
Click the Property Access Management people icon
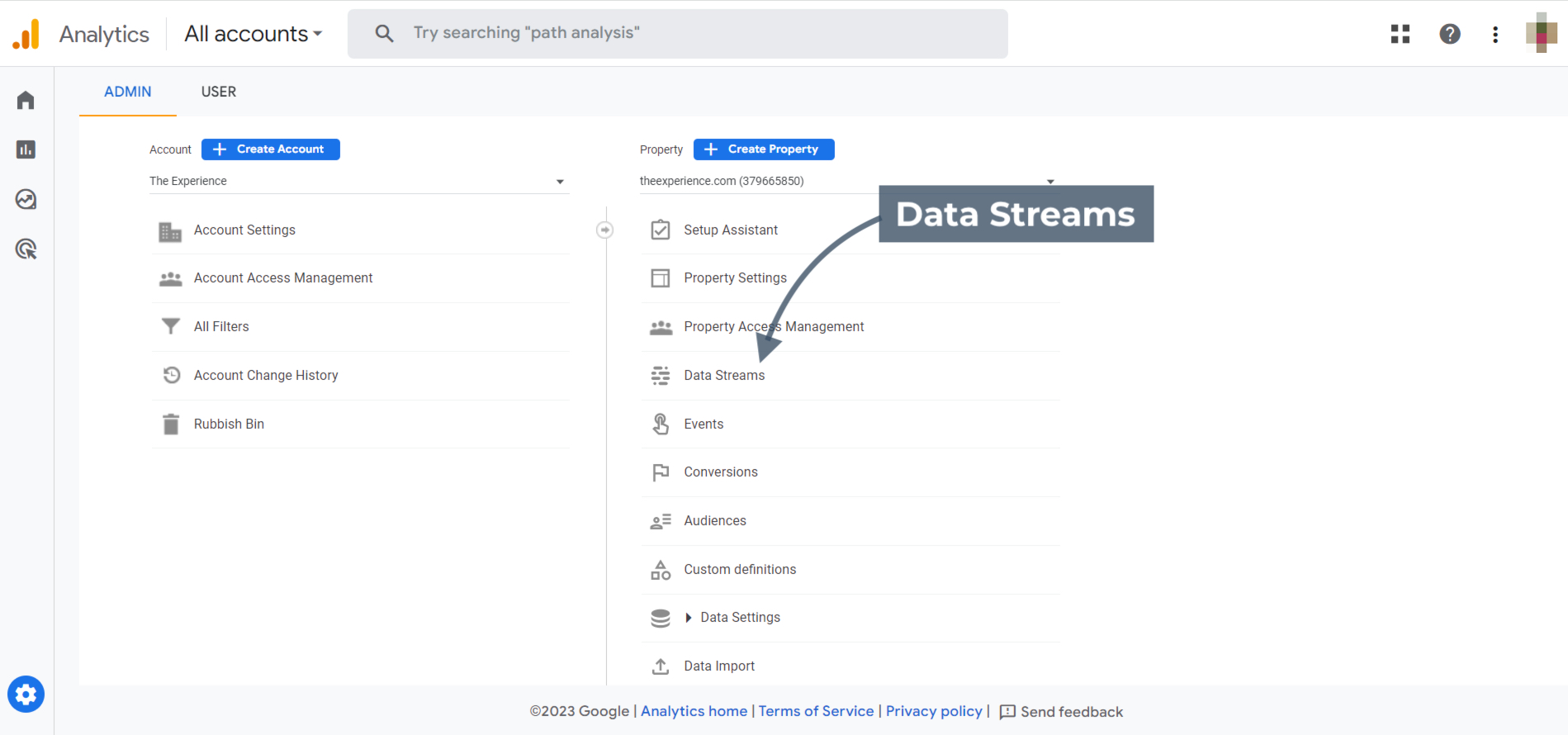[661, 327]
